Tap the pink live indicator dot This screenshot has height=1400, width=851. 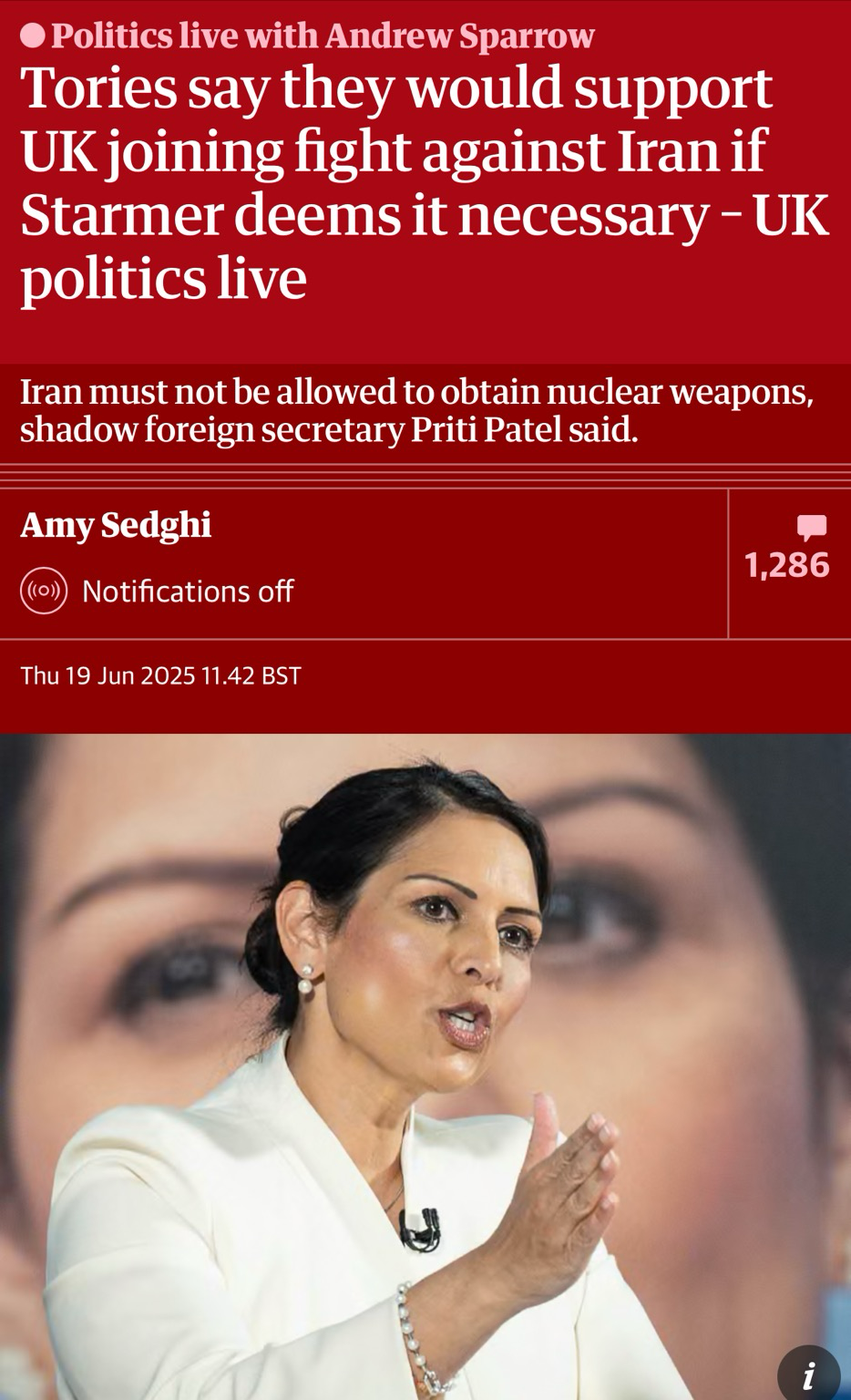[x=33, y=36]
